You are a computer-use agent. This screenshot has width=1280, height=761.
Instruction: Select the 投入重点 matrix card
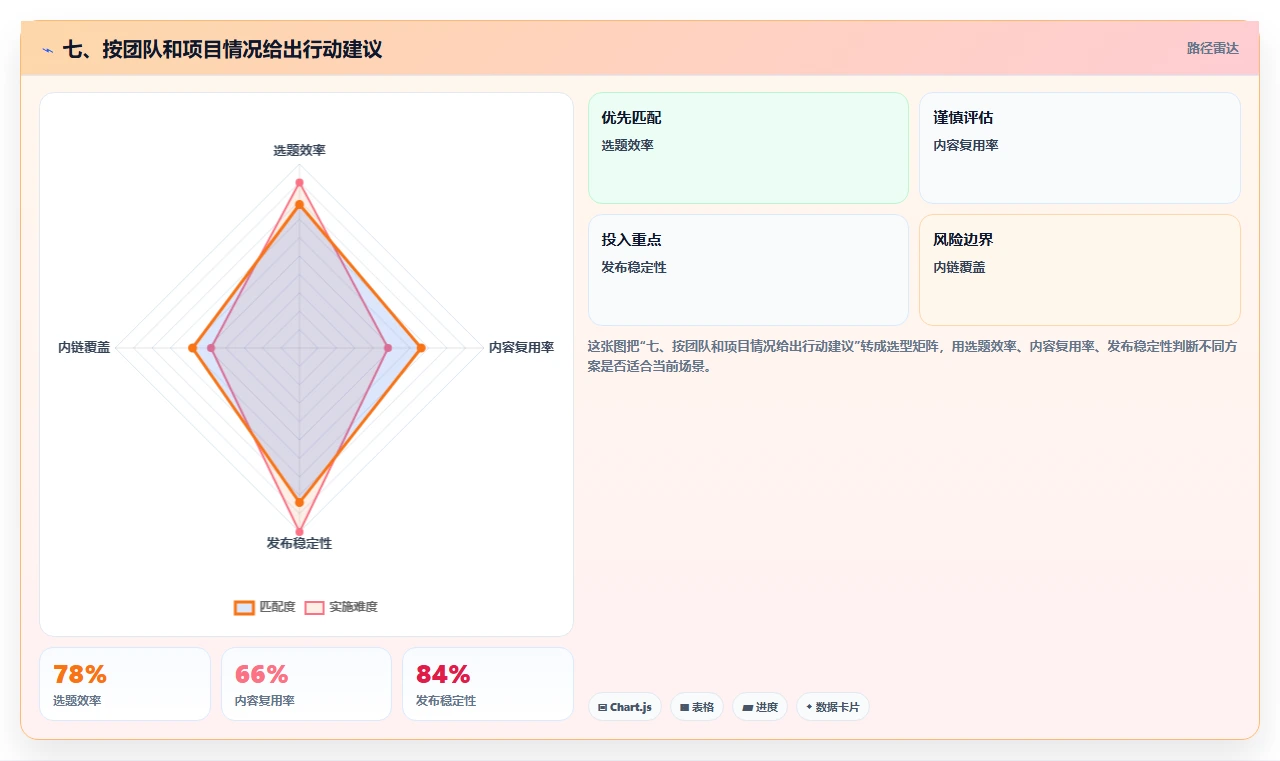[x=748, y=270]
